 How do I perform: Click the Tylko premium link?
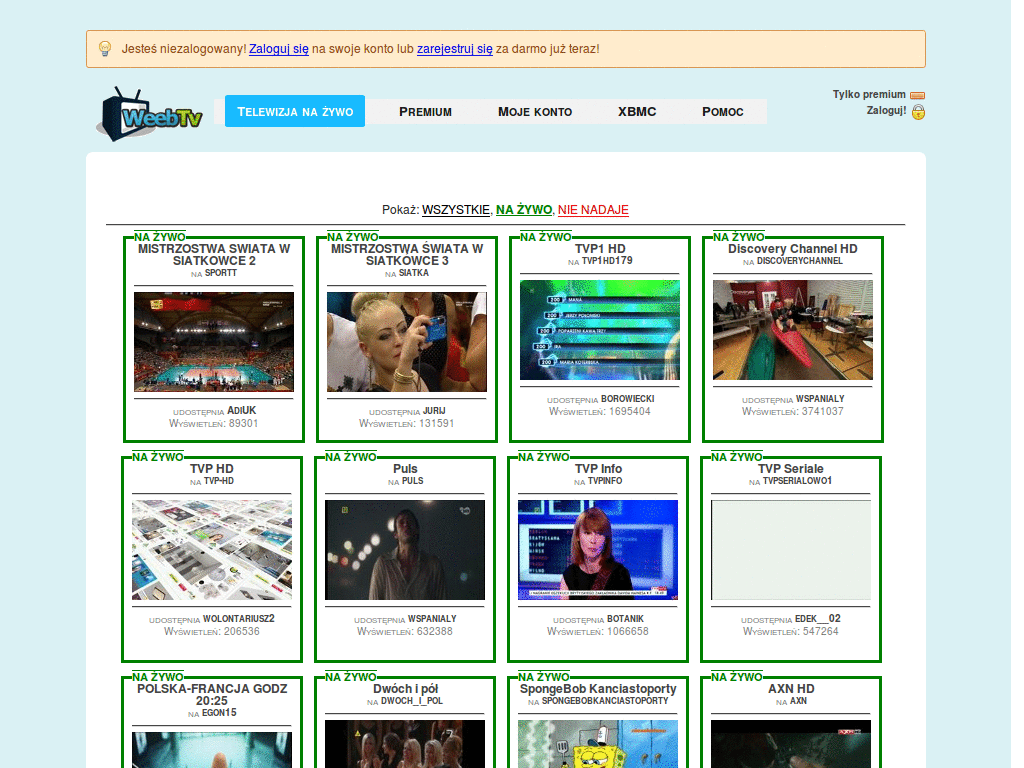point(869,95)
